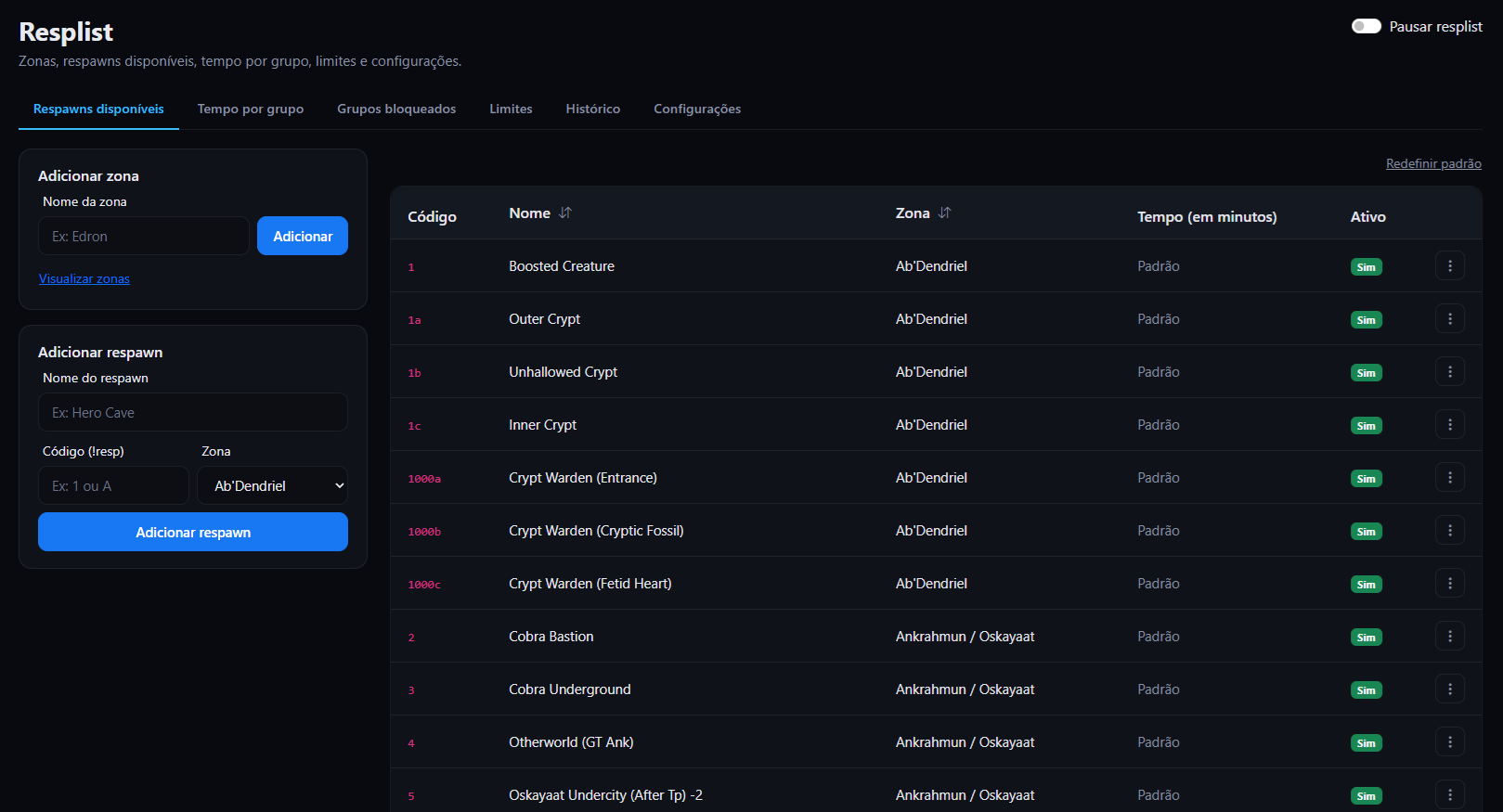Select the code 1000c cell
This screenshot has width=1503, height=812.
(x=424, y=585)
